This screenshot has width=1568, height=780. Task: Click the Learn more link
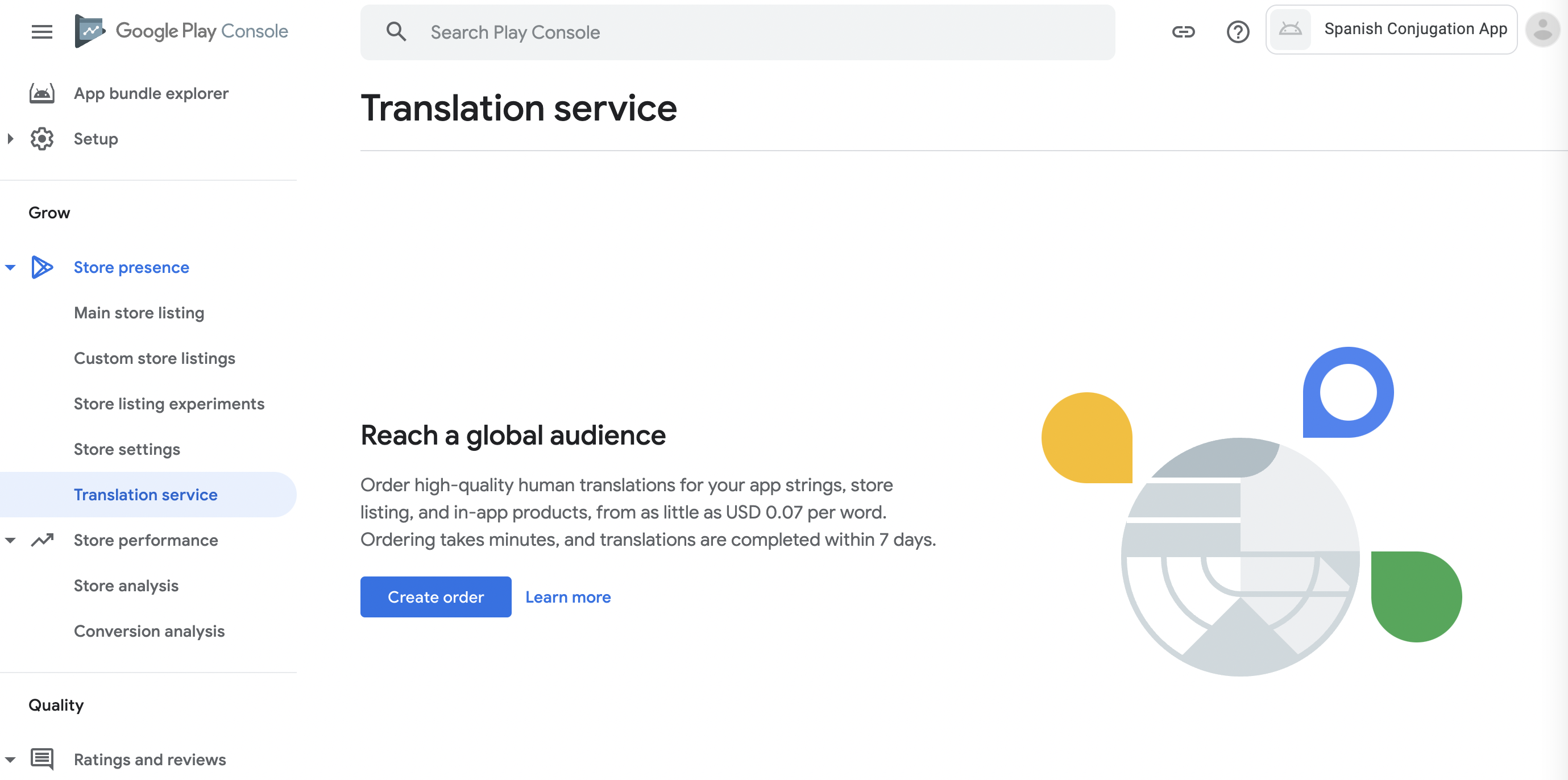tap(568, 597)
